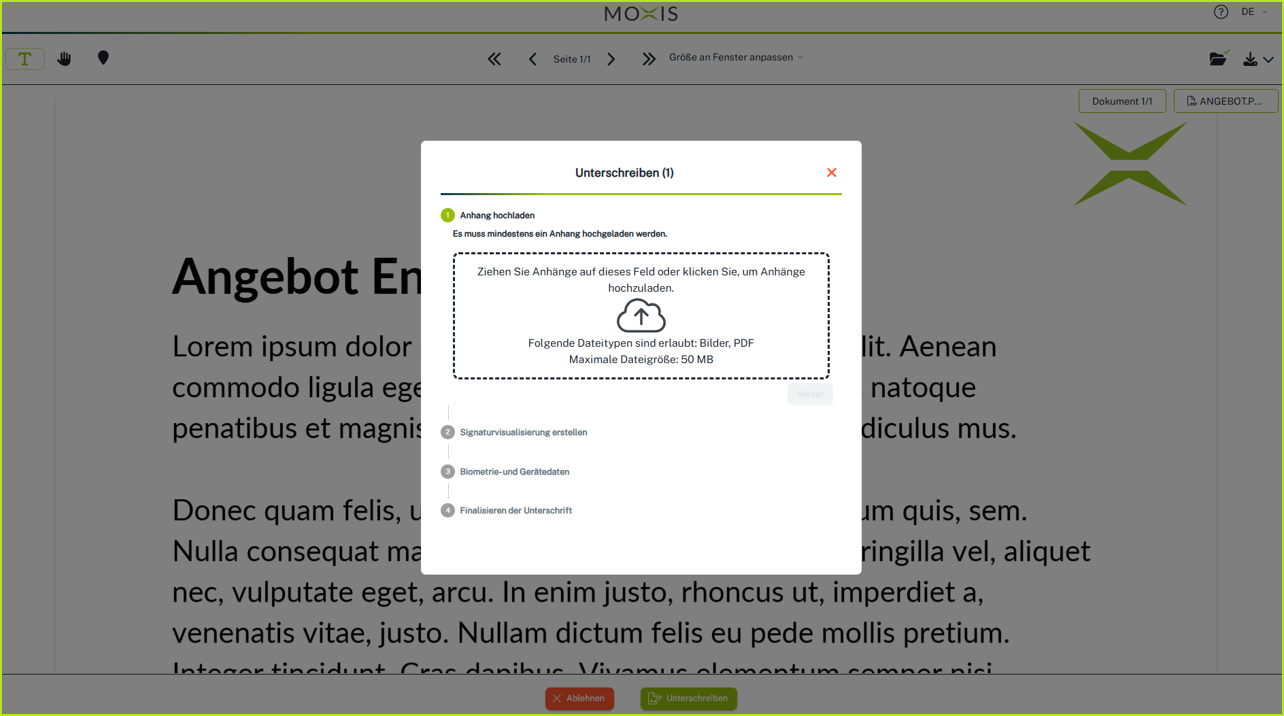Image resolution: width=1284 pixels, height=716 pixels.
Task: Activate the hand pan tool
Action: (x=64, y=58)
